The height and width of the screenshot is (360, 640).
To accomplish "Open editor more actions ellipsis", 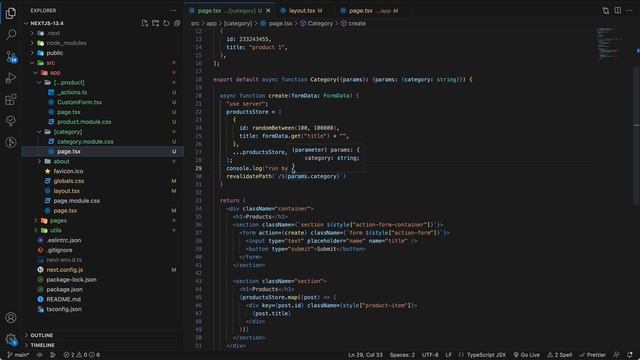I will tap(629, 11).
